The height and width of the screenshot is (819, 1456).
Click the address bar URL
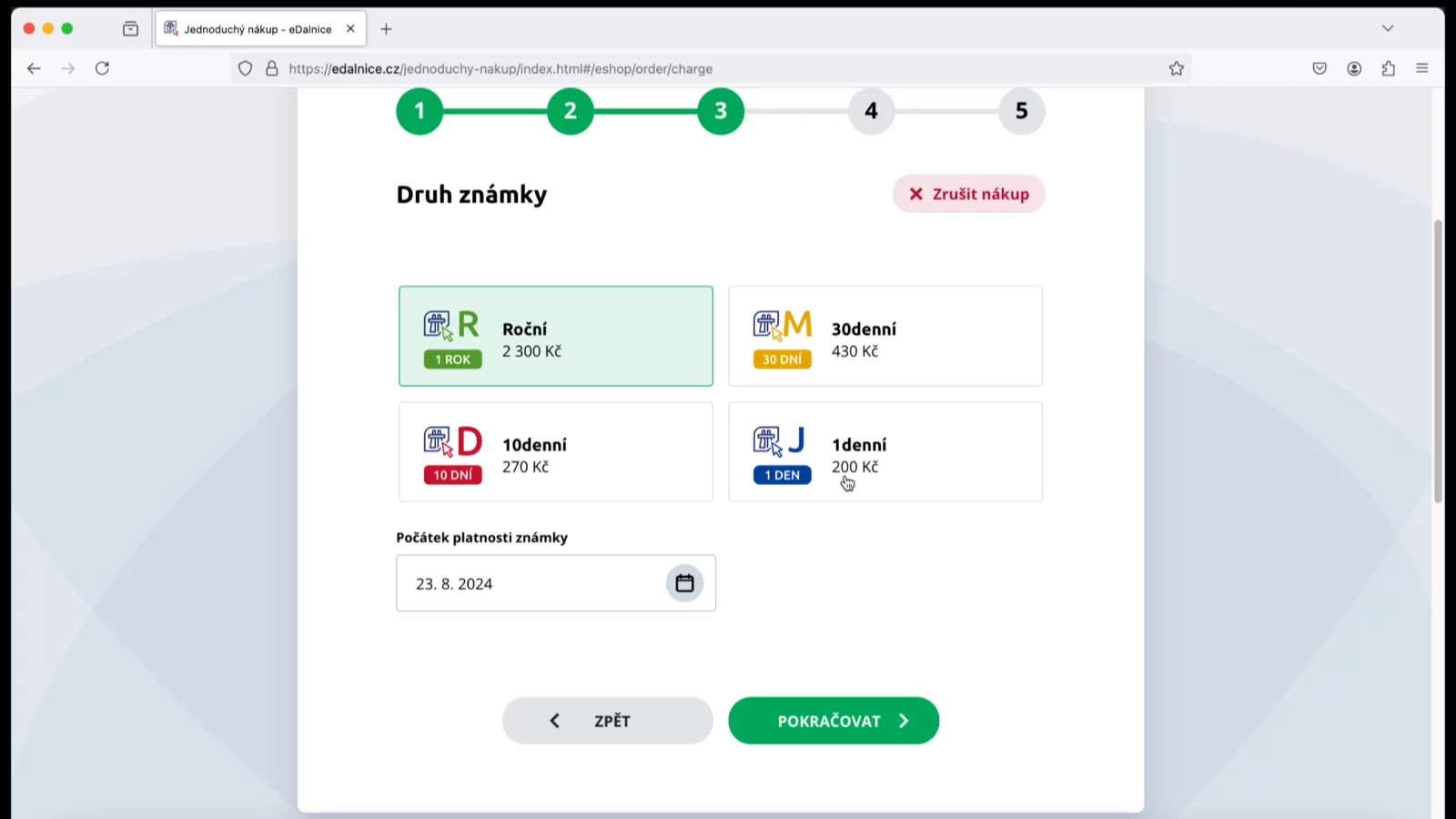pyautogui.click(x=500, y=68)
